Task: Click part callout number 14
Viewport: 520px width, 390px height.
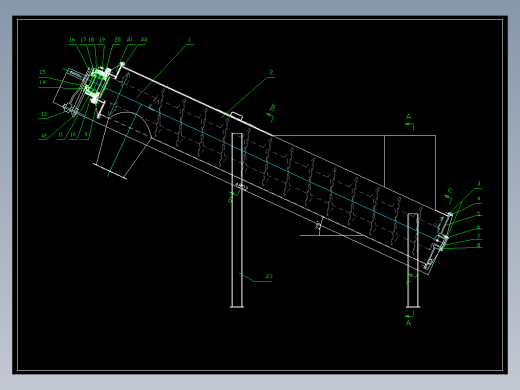Action: pyautogui.click(x=42, y=82)
